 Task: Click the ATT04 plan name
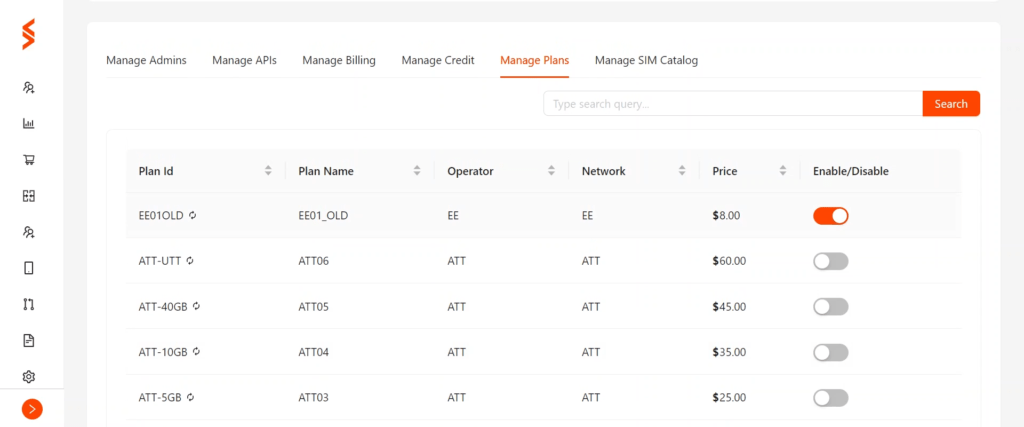[x=313, y=352]
